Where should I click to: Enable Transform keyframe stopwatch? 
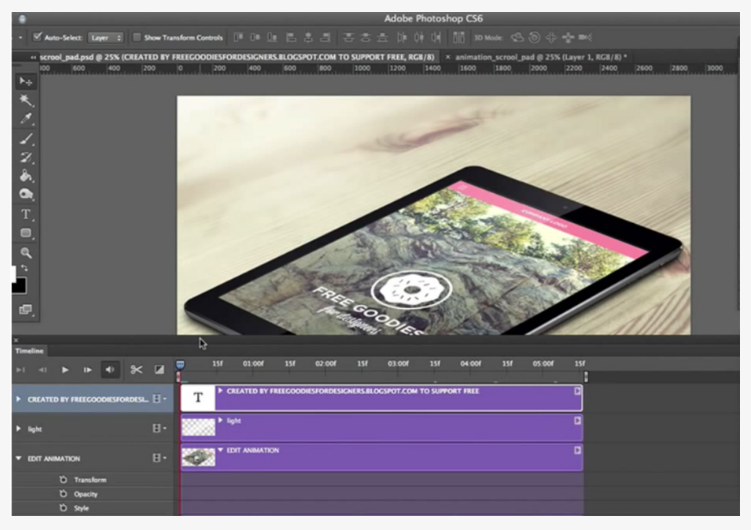pos(63,479)
